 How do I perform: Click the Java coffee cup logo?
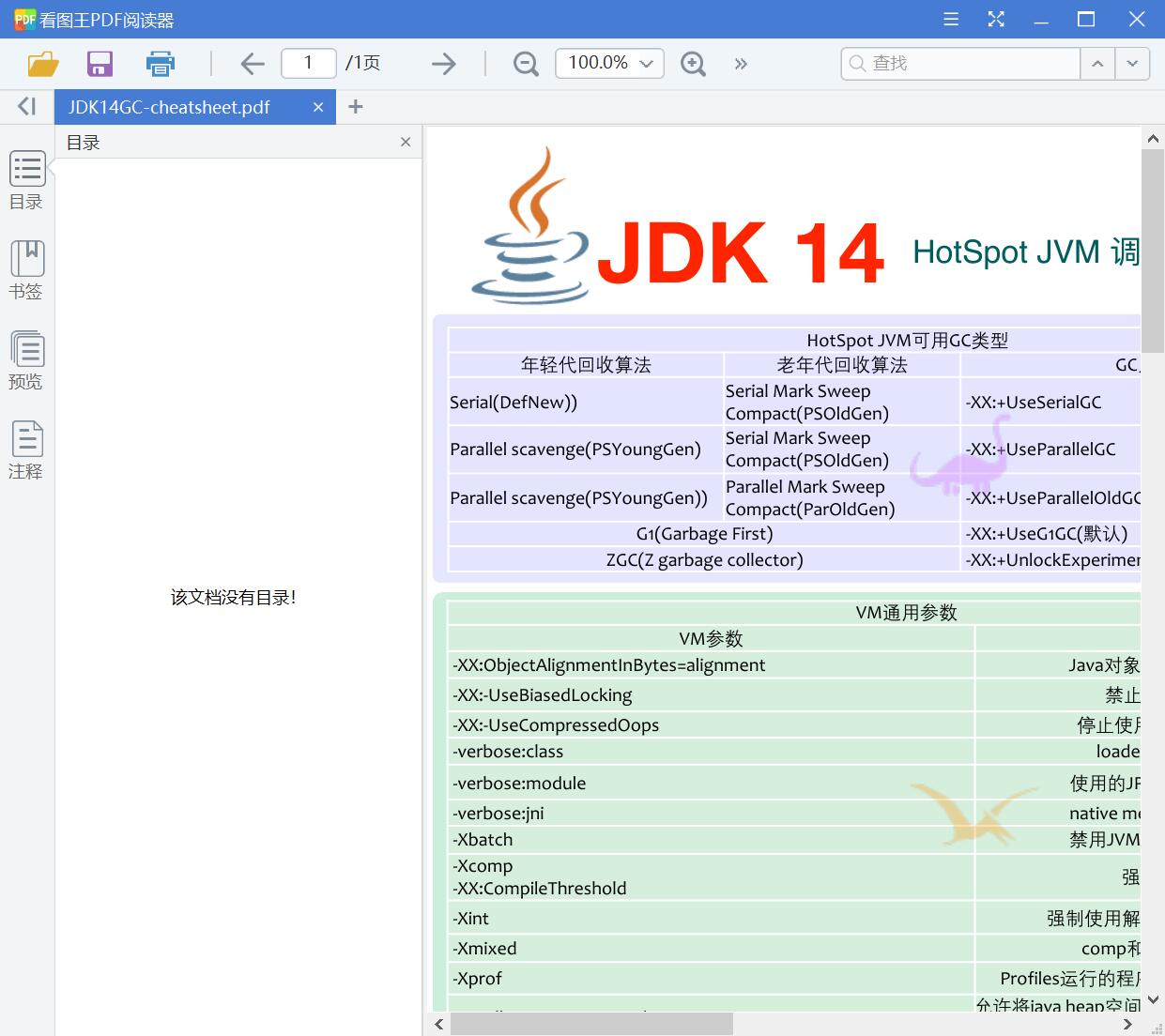point(529,225)
